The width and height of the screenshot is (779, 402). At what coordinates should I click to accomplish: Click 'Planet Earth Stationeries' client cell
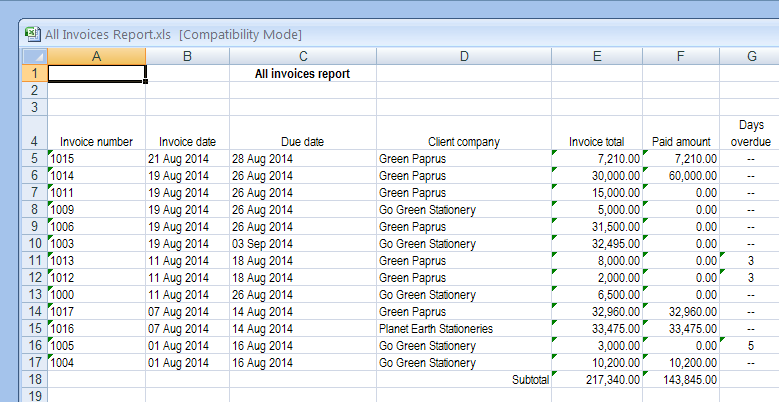(464, 328)
